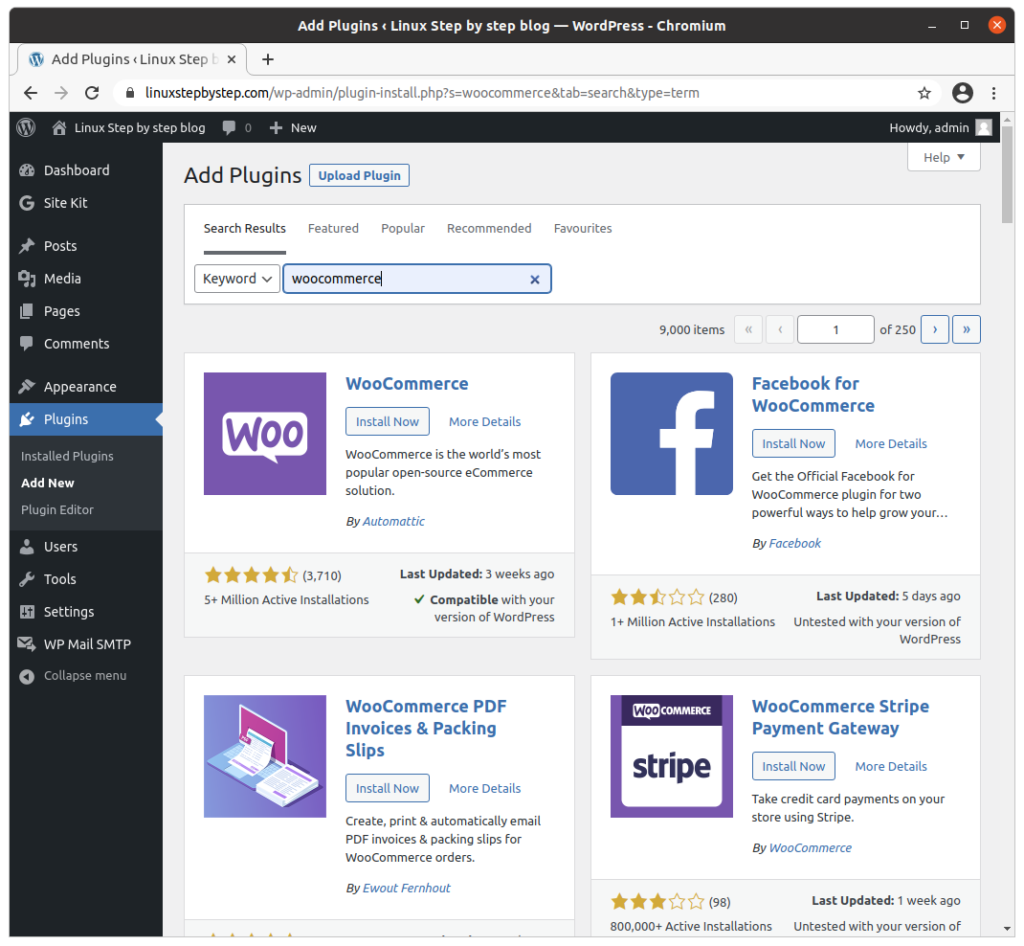Click the Plugins plug icon

click(x=27, y=419)
